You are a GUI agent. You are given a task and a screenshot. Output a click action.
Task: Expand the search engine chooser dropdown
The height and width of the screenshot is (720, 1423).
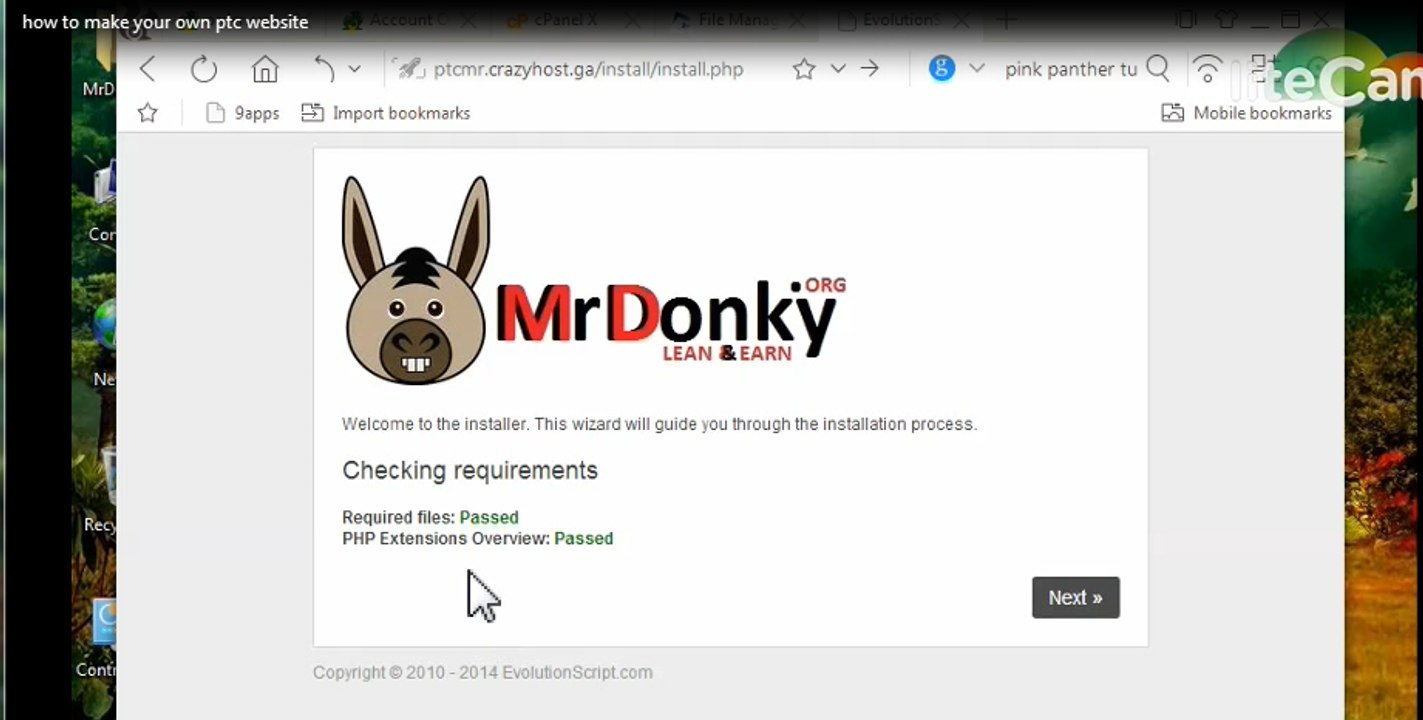point(977,68)
